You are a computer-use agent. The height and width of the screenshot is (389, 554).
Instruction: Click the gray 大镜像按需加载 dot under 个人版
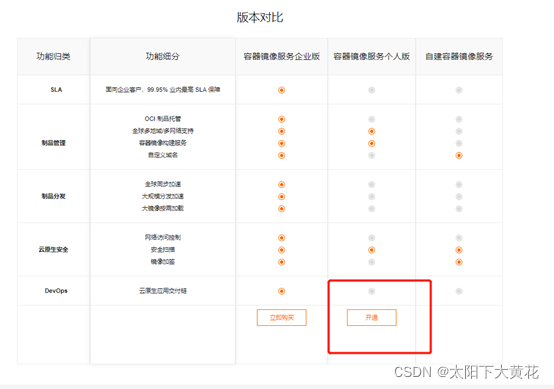tap(371, 209)
